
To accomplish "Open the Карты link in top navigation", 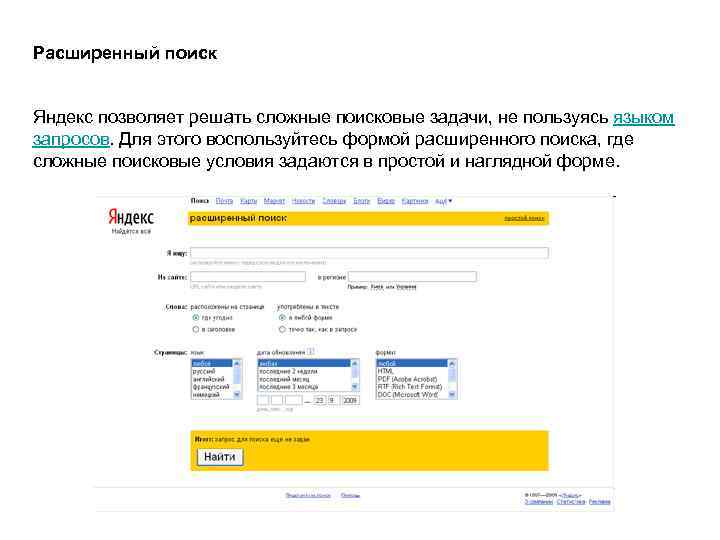I will 248,201.
